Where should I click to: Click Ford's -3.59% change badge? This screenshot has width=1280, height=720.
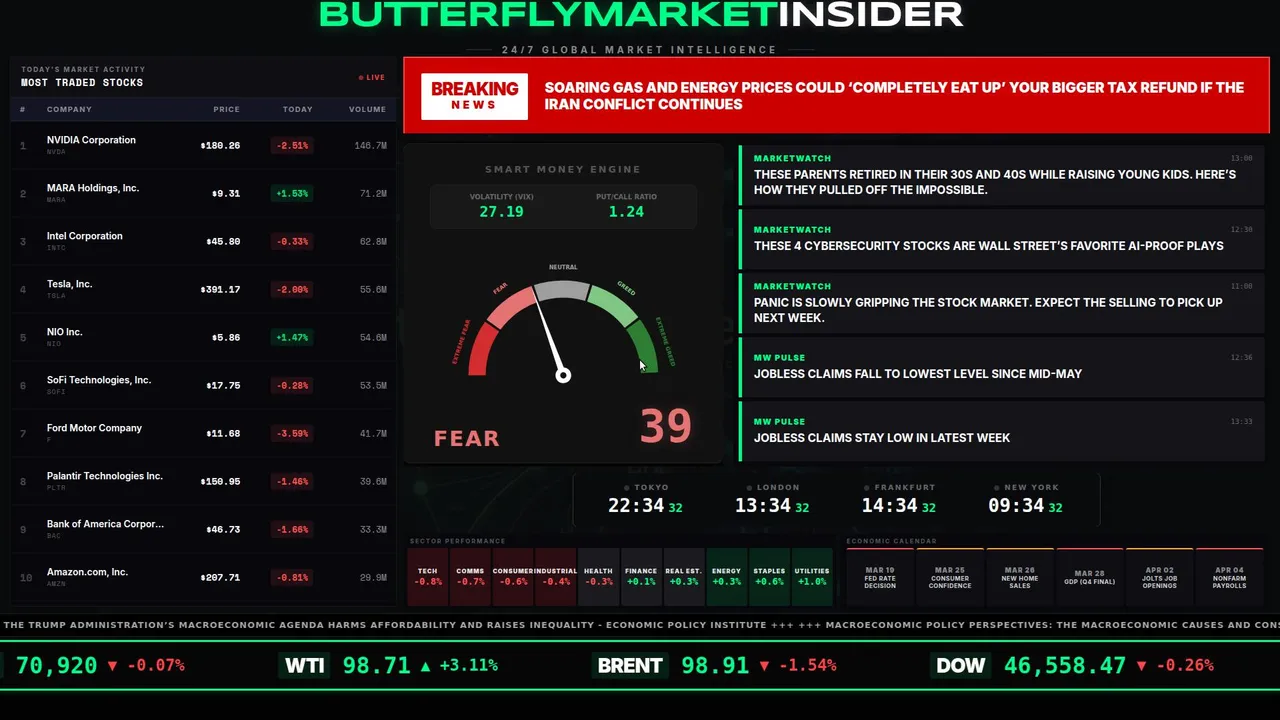292,434
